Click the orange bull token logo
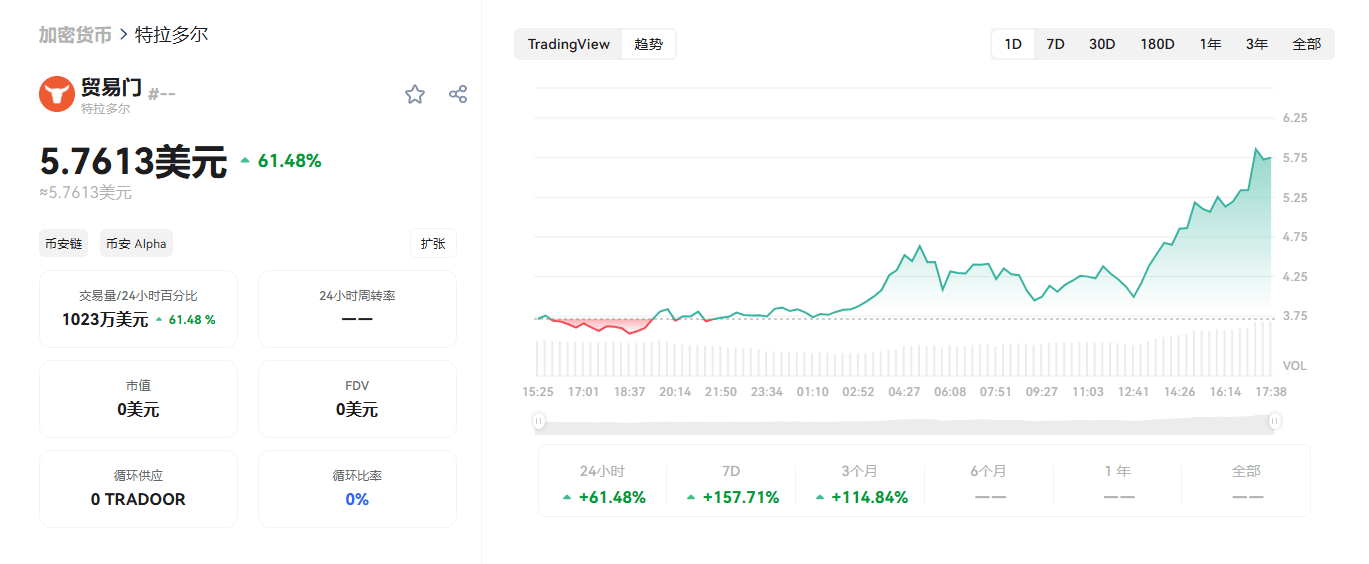The image size is (1369, 564). [57, 94]
